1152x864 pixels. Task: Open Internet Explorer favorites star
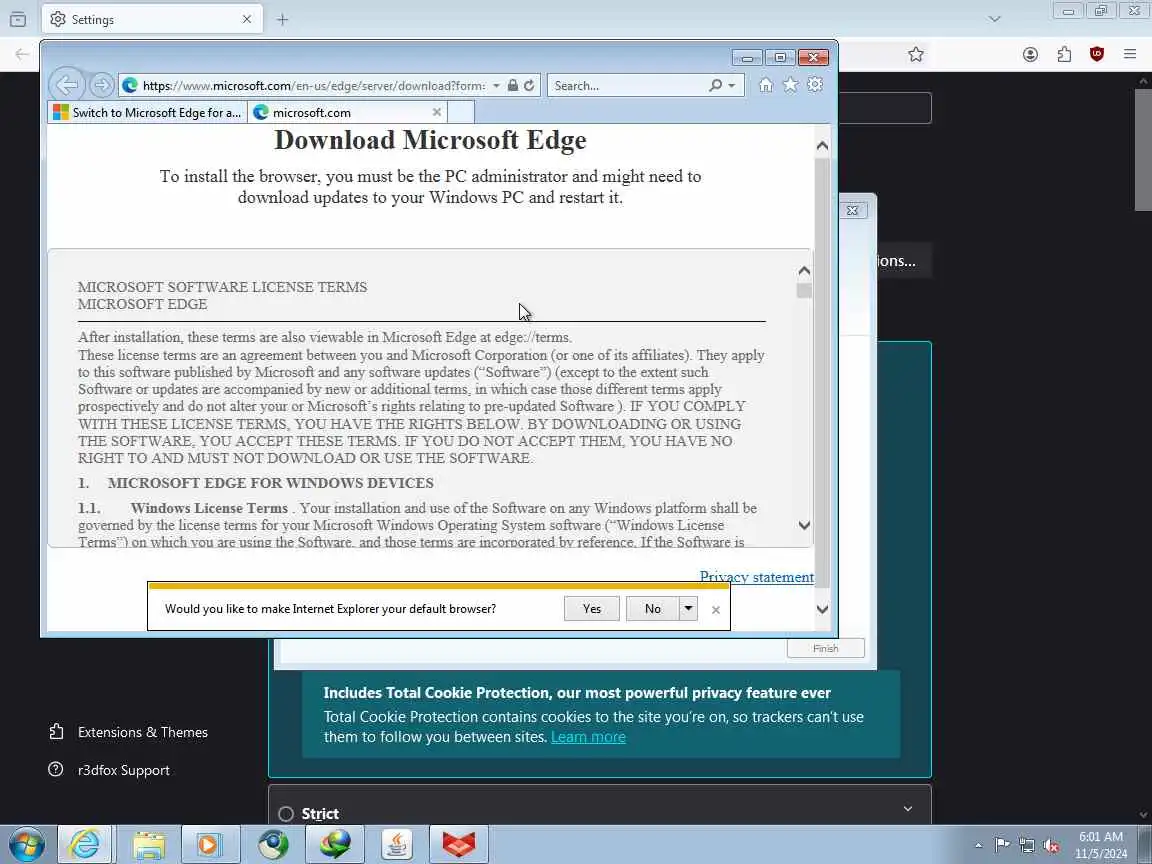click(791, 84)
